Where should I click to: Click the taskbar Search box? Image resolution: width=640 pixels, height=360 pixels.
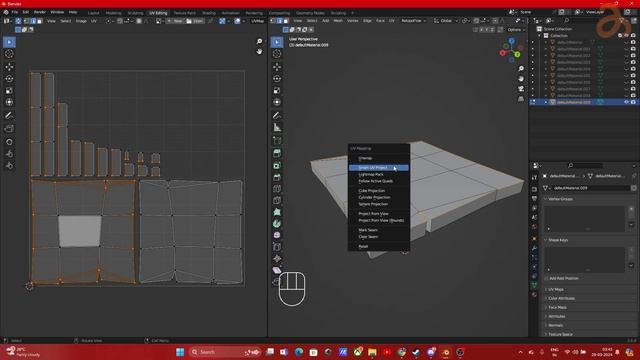(x=225, y=352)
